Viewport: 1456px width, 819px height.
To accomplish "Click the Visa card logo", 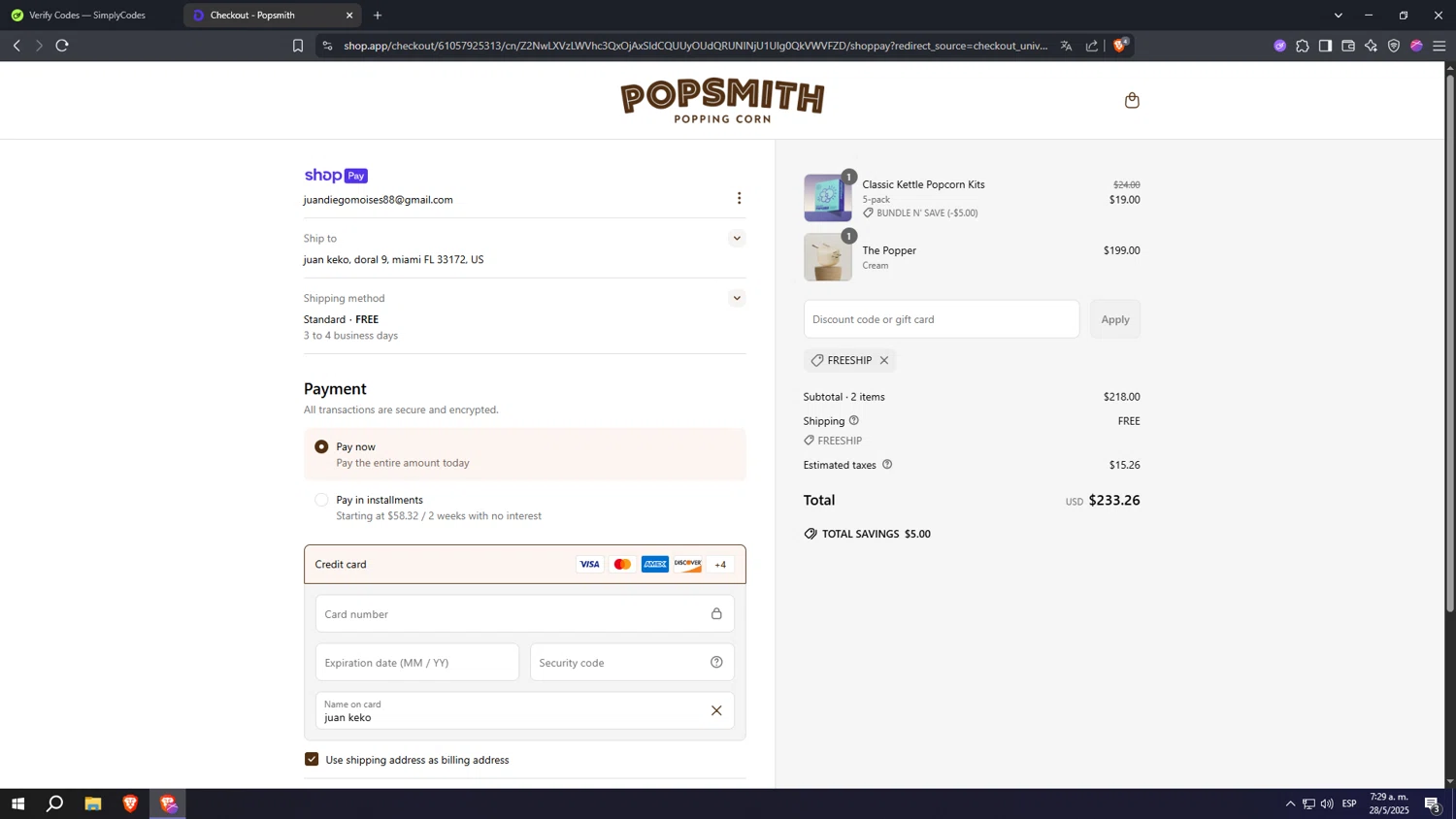I will (x=589, y=564).
